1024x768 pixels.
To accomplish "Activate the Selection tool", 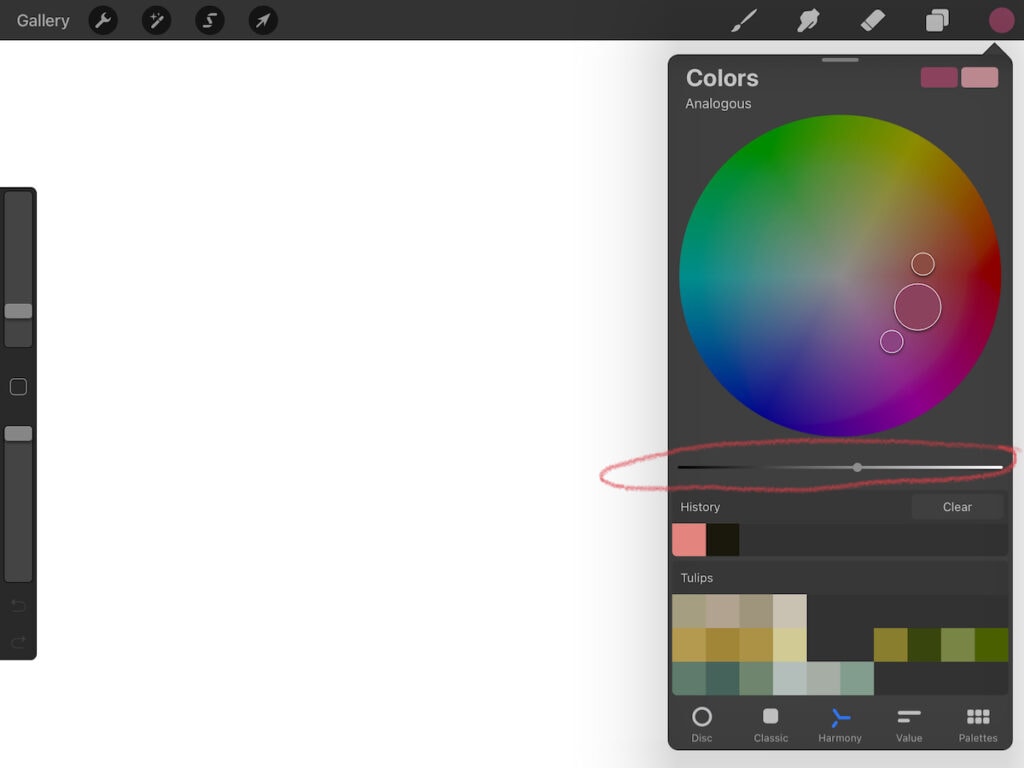I will point(210,20).
